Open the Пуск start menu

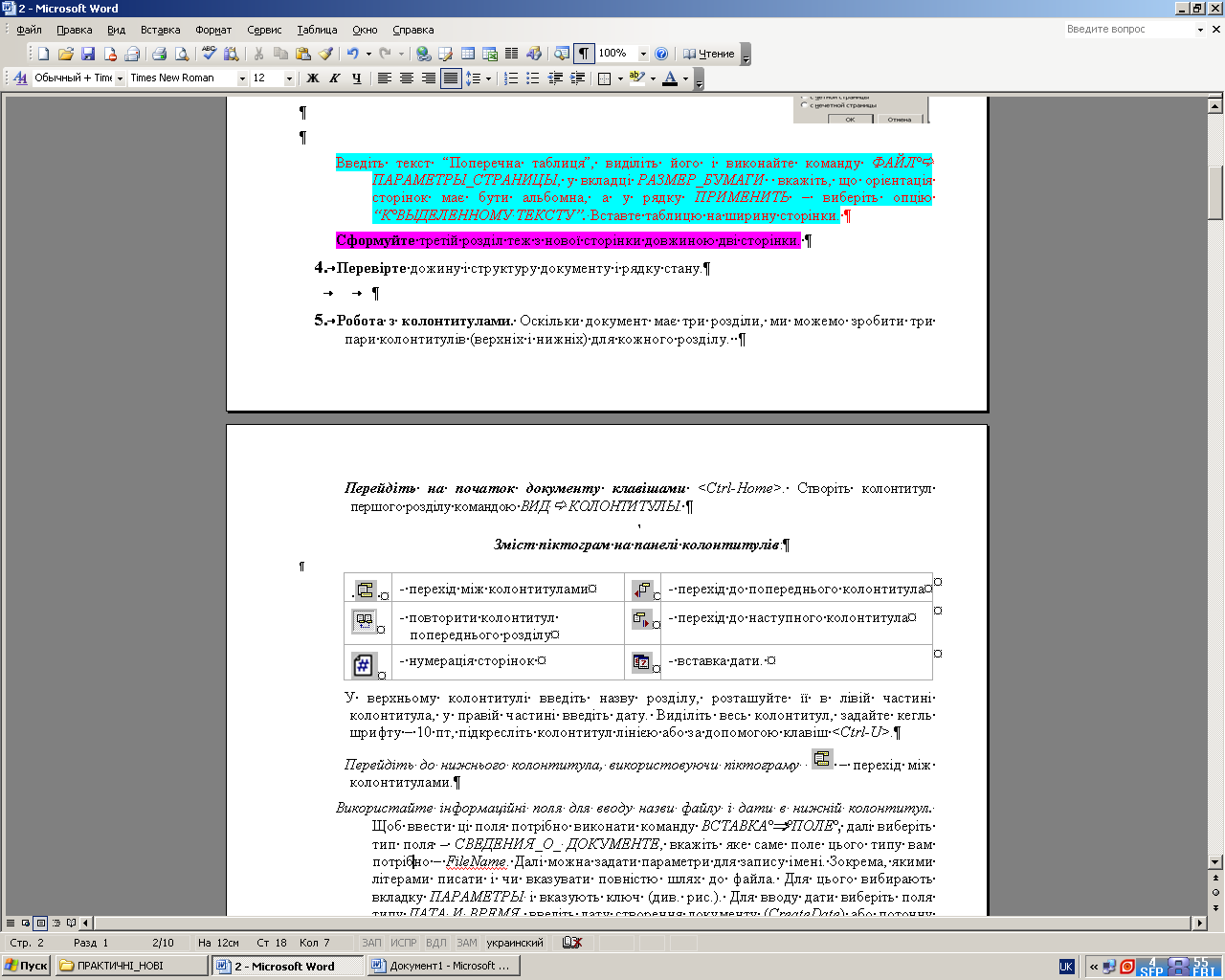point(26,966)
